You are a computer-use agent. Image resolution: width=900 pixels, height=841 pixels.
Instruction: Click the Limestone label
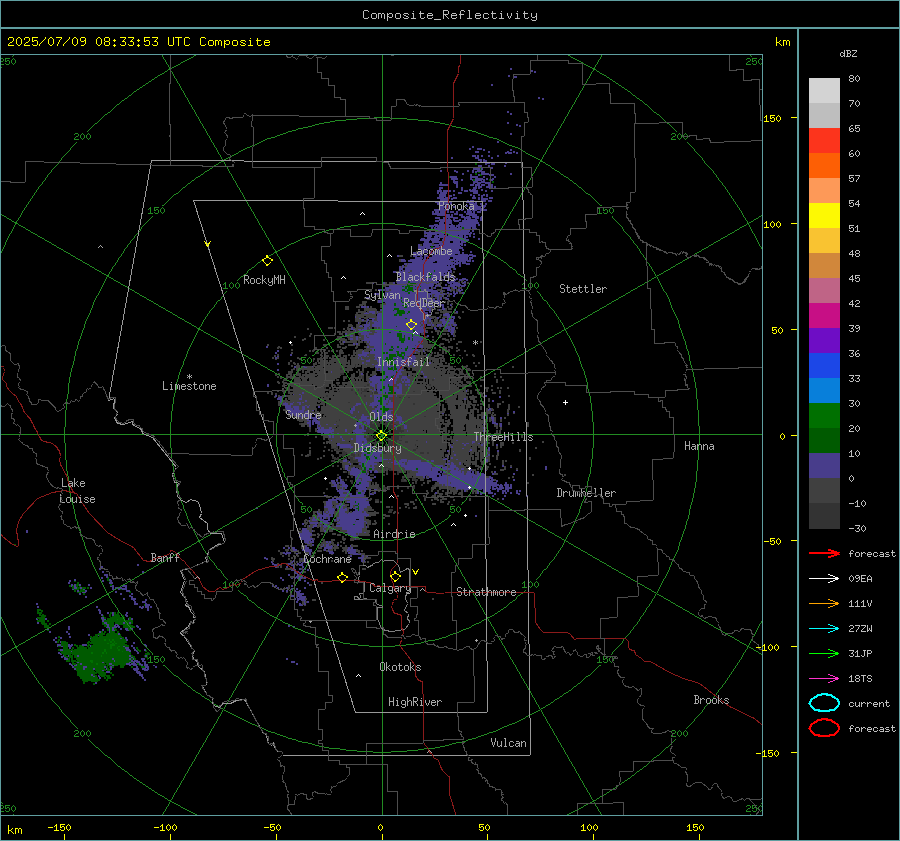189,386
